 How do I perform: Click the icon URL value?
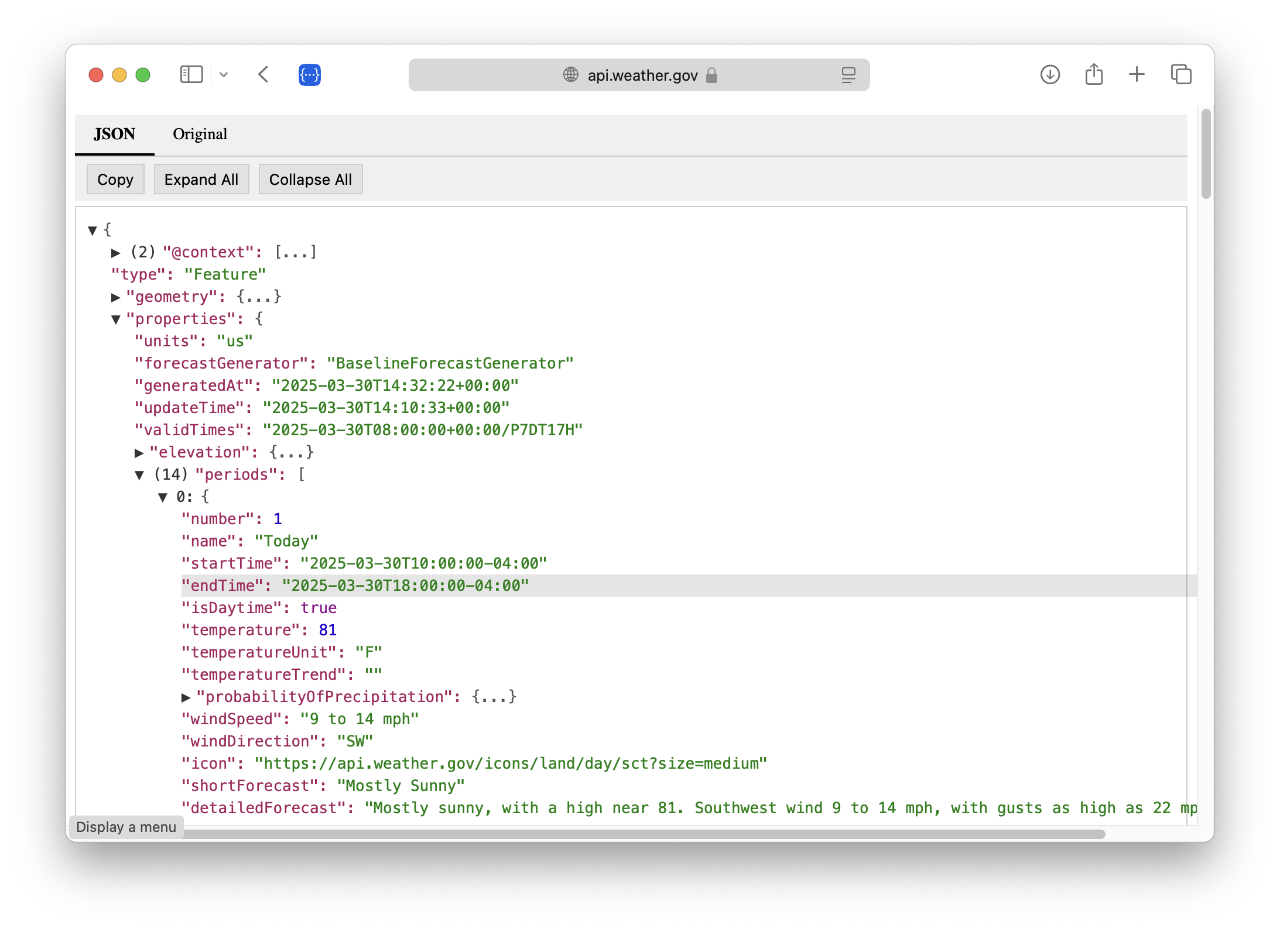511,763
